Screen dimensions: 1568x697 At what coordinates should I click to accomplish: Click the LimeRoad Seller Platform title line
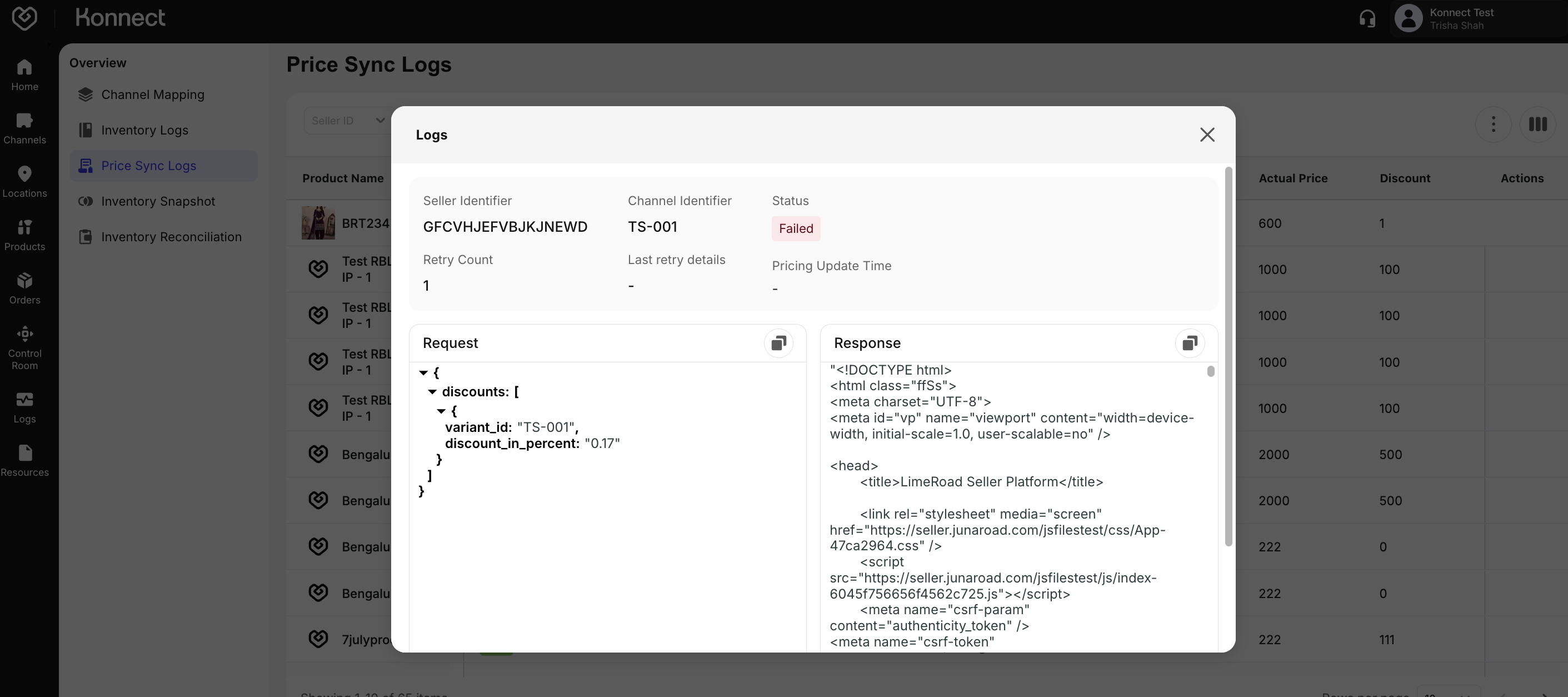pos(981,482)
